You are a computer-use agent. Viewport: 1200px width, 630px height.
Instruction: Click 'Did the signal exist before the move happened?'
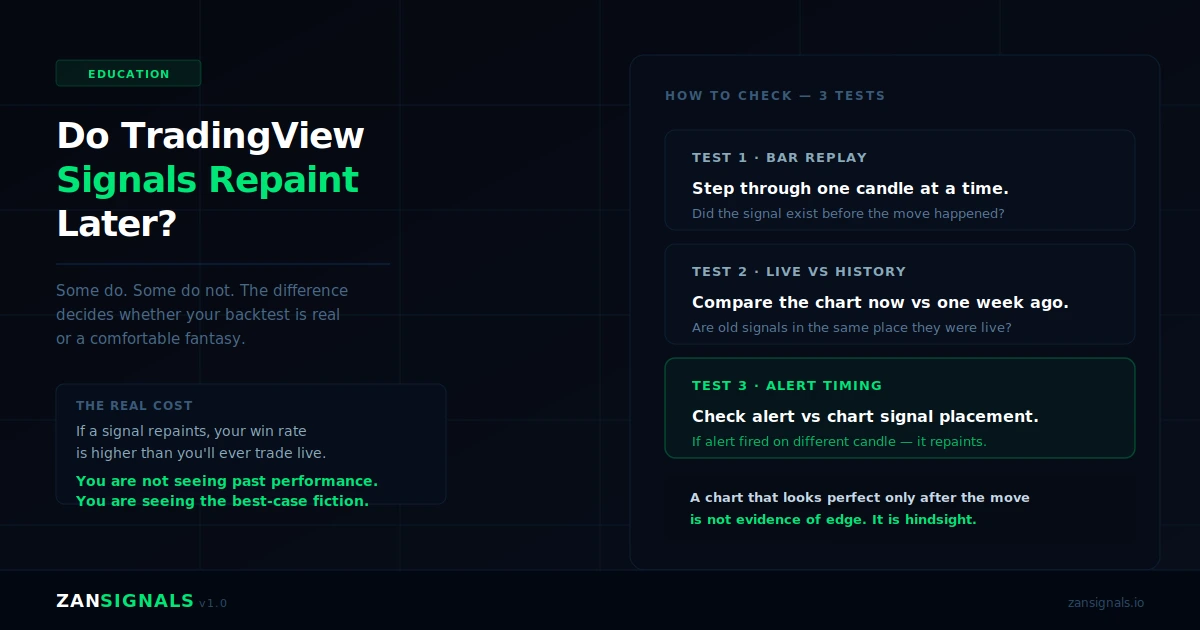[848, 214]
